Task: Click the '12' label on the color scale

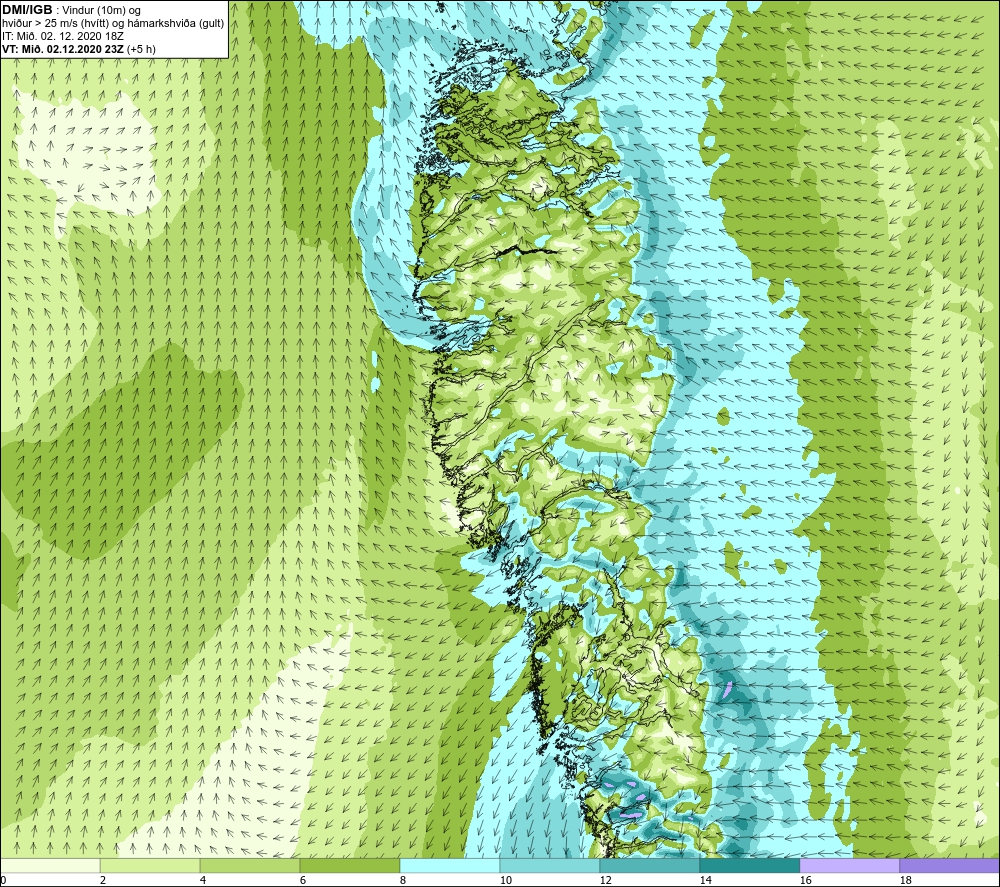Action: pos(605,881)
